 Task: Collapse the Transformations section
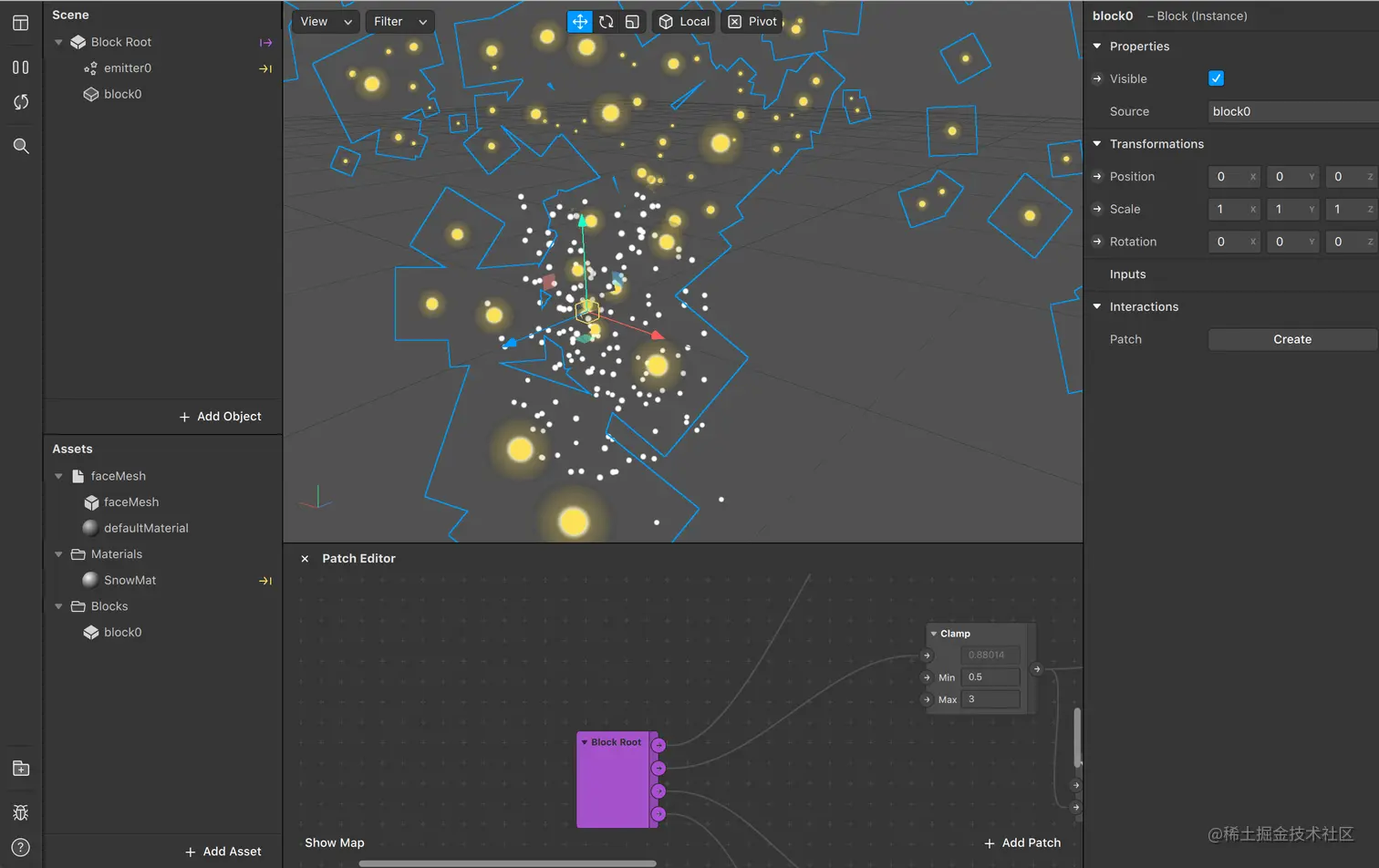pos(1097,144)
